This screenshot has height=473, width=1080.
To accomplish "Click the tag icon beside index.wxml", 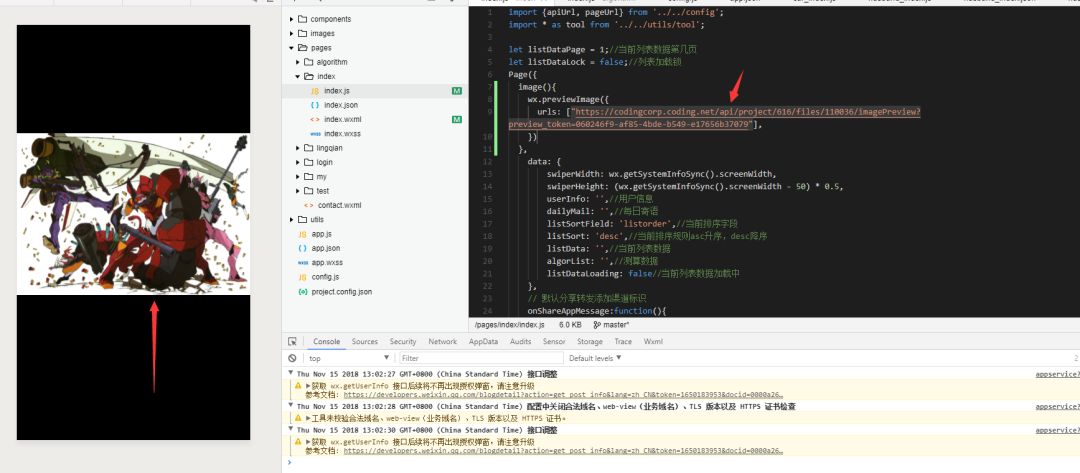I will pyautogui.click(x=315, y=120).
